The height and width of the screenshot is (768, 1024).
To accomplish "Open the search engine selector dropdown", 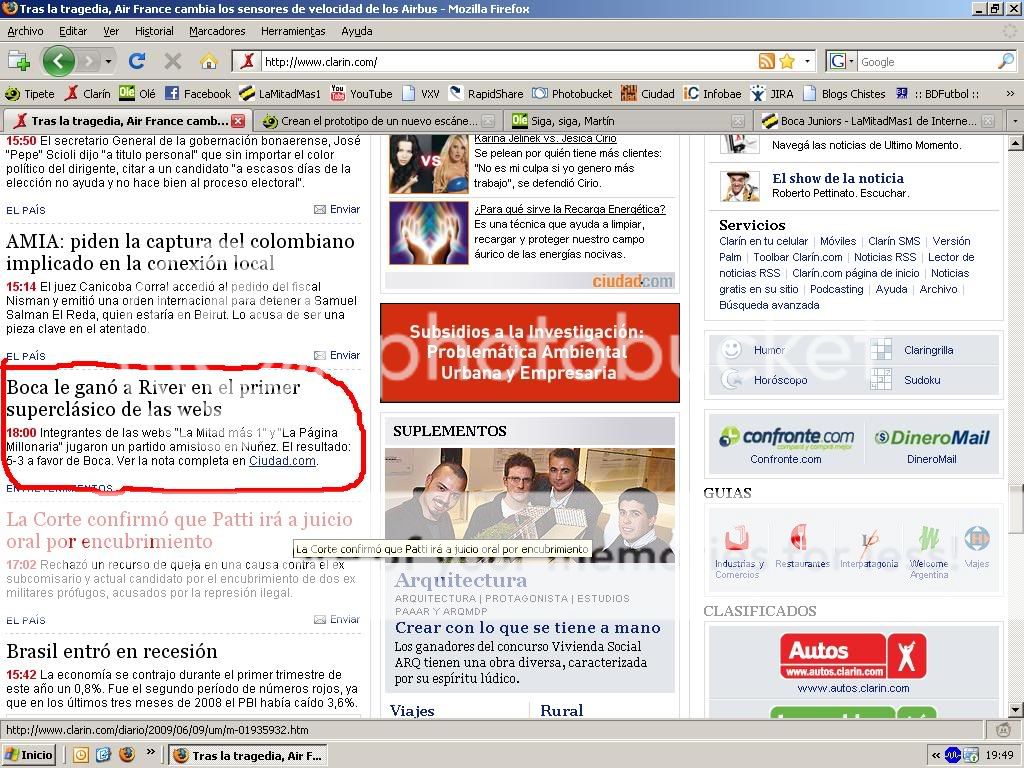I will tap(851, 61).
